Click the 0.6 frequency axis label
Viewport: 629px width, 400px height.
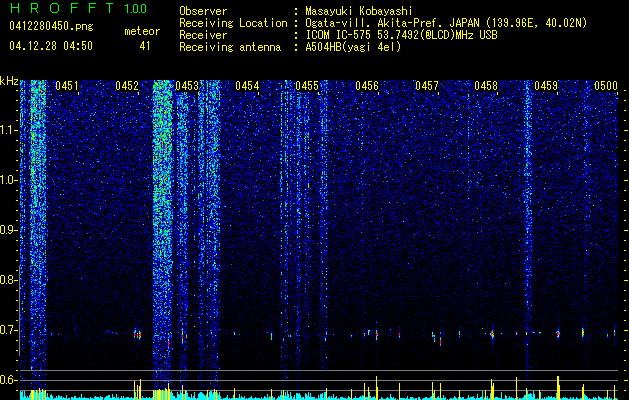pos(8,380)
